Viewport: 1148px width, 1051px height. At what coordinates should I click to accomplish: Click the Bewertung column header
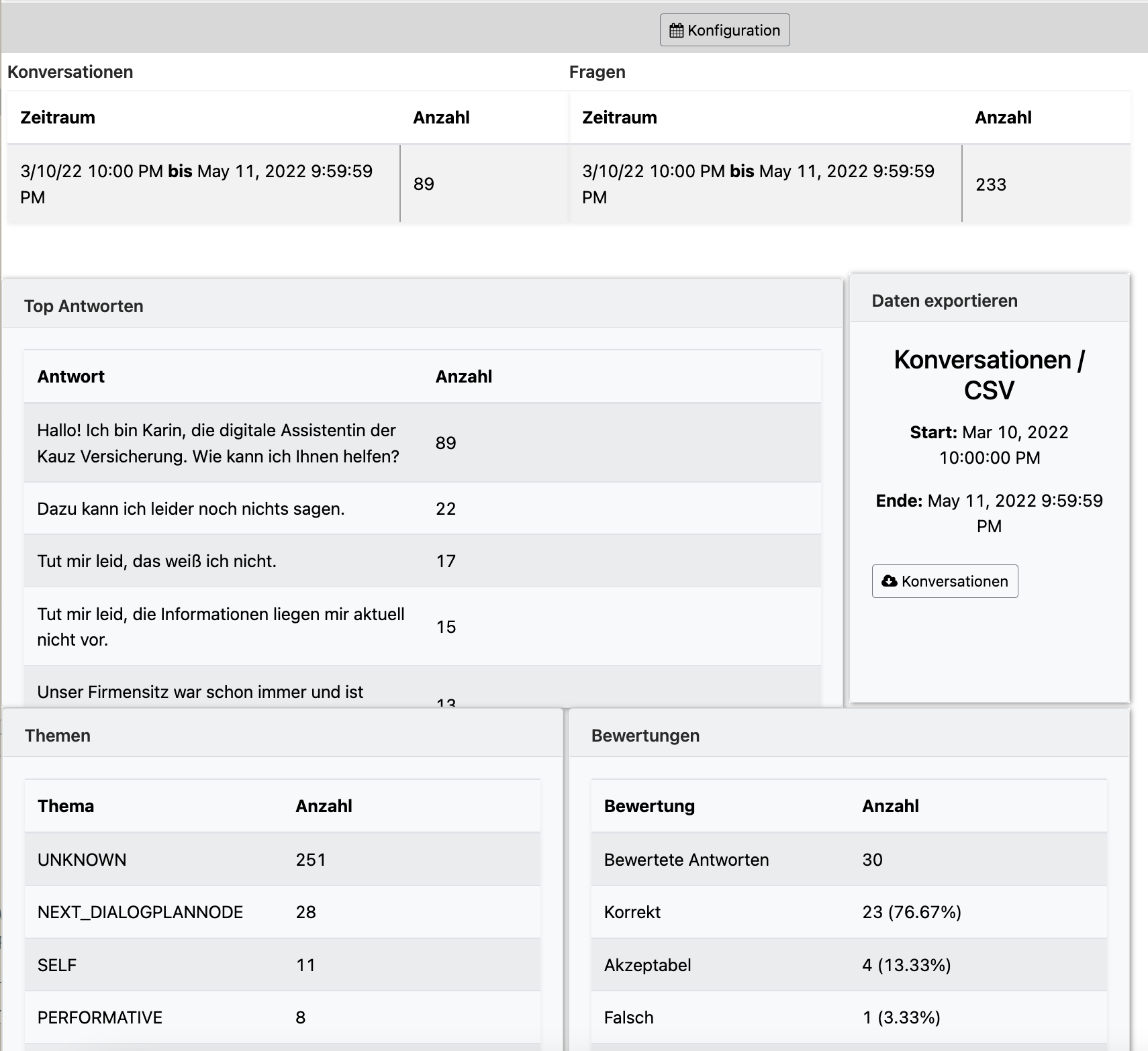[x=649, y=806]
